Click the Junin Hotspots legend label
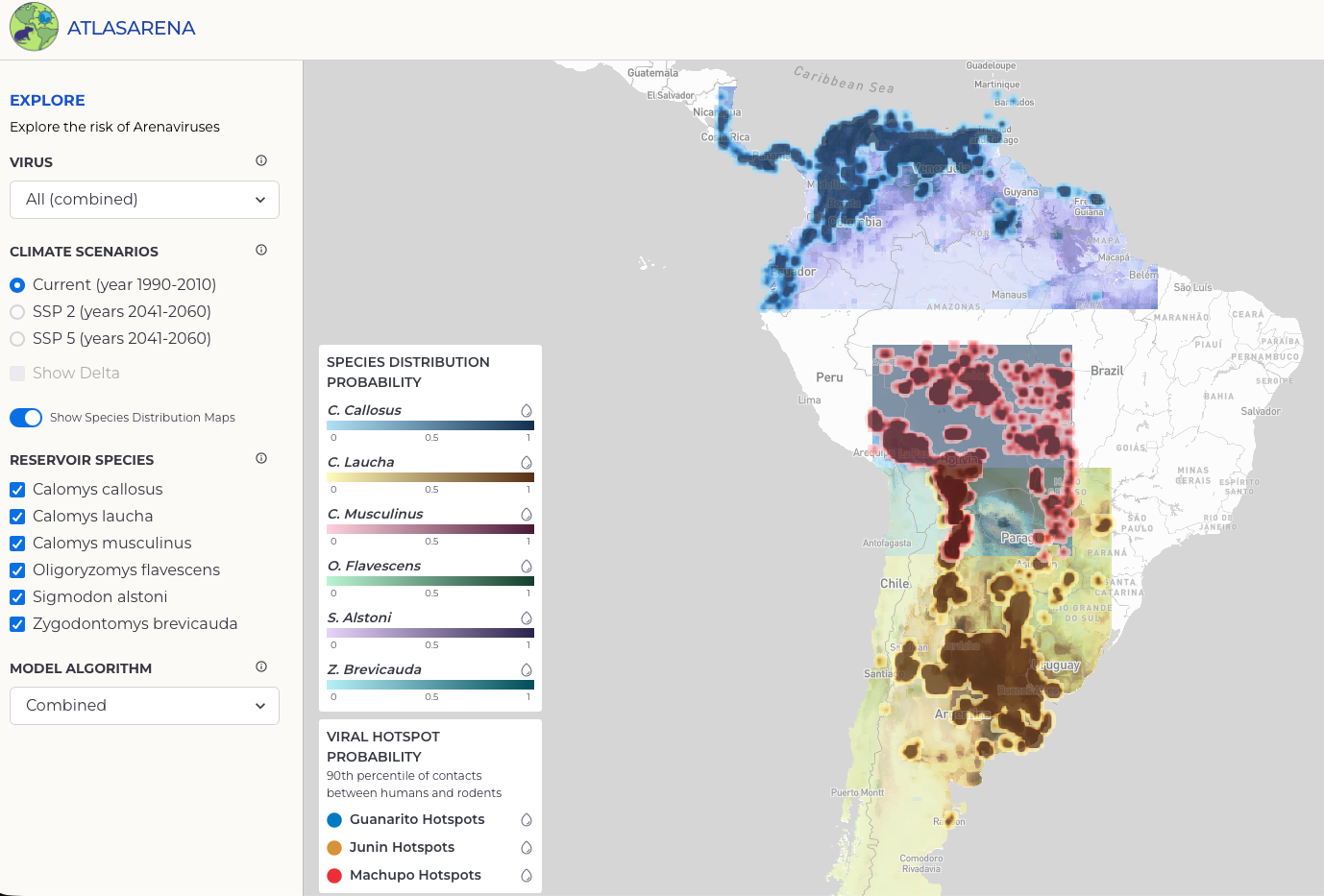 coord(402,847)
